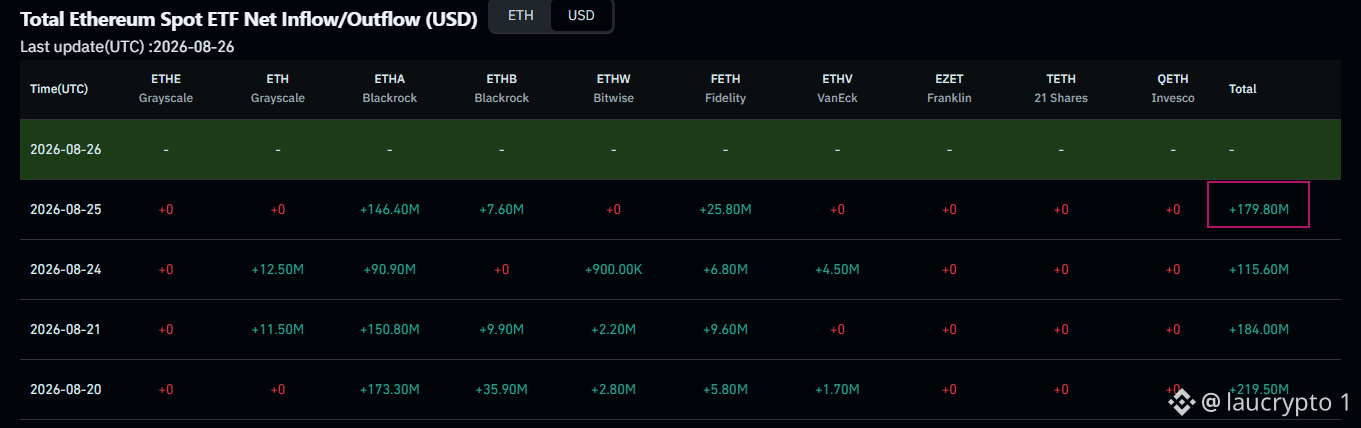1361x428 pixels.
Task: Click the Total Ethereum Spot ETF title
Action: 249,19
